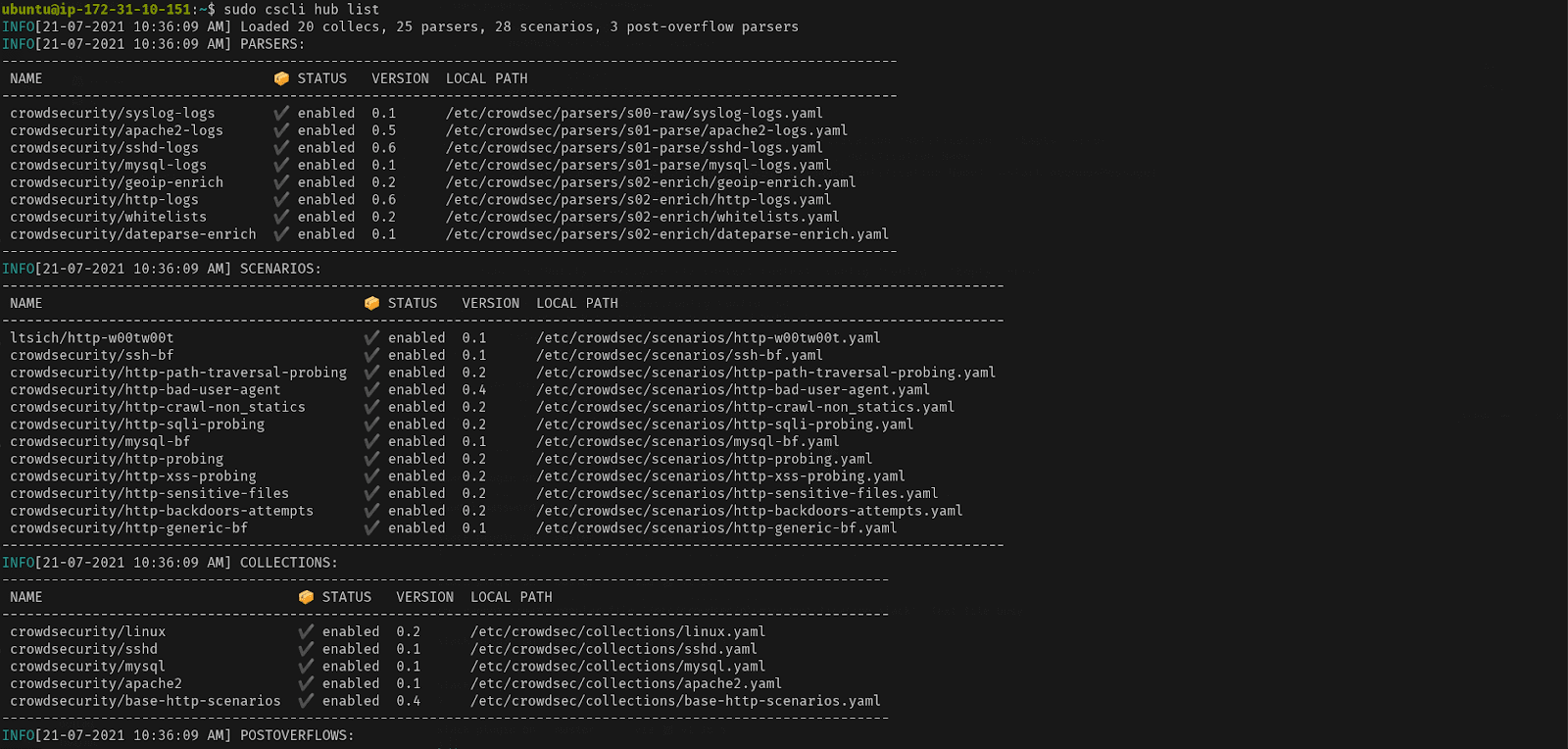Click the http-xss-probing.yaml scenario path
This screenshot has width=1568, height=749.
(720, 476)
